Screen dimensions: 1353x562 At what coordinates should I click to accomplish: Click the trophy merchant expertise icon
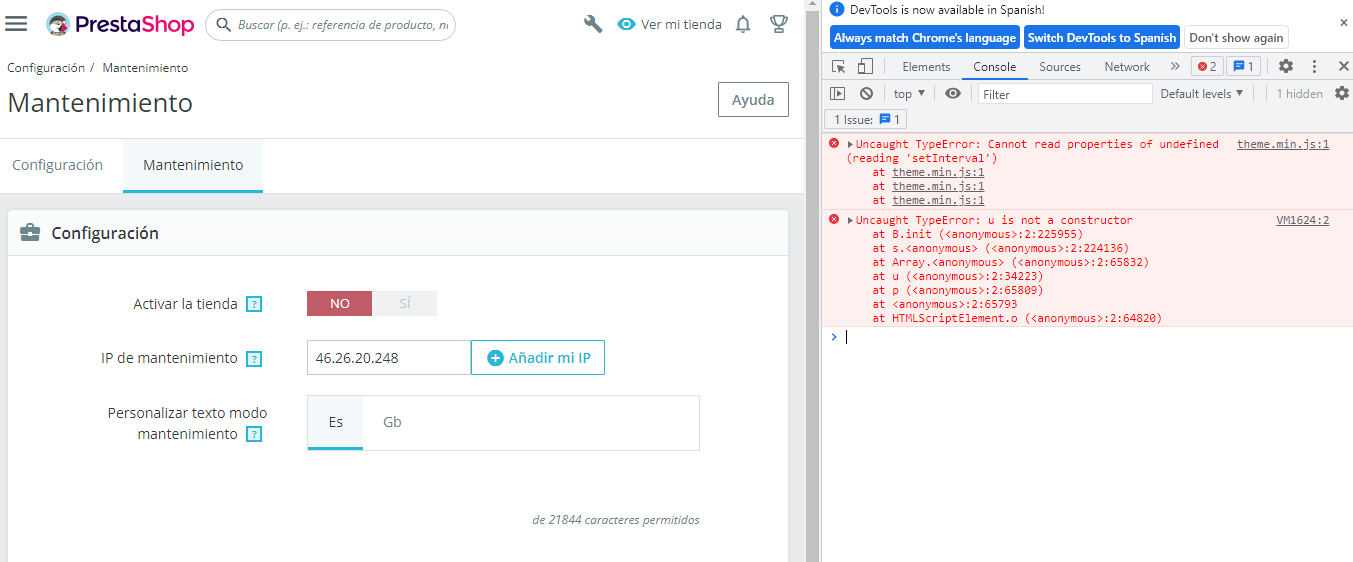779,24
